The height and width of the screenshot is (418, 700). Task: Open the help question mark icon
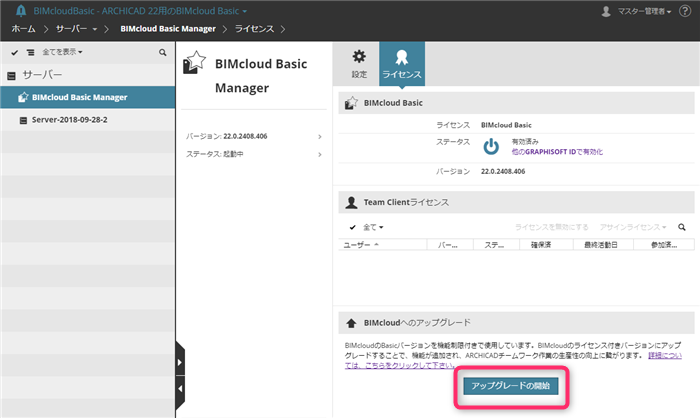tap(685, 11)
